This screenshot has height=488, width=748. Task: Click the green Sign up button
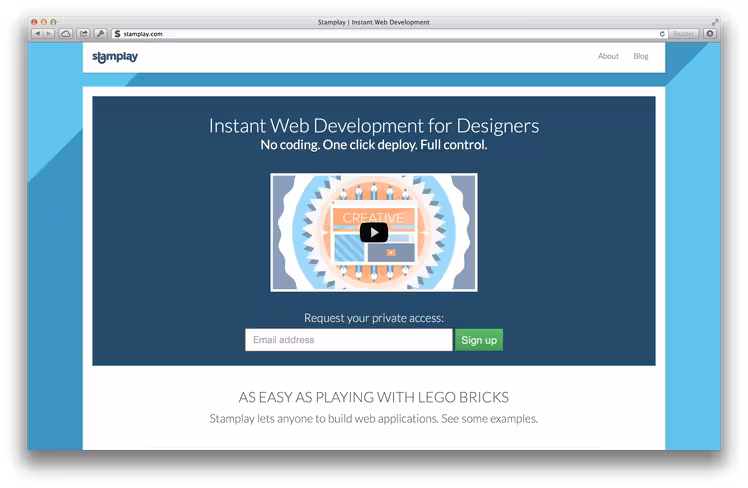tap(479, 340)
